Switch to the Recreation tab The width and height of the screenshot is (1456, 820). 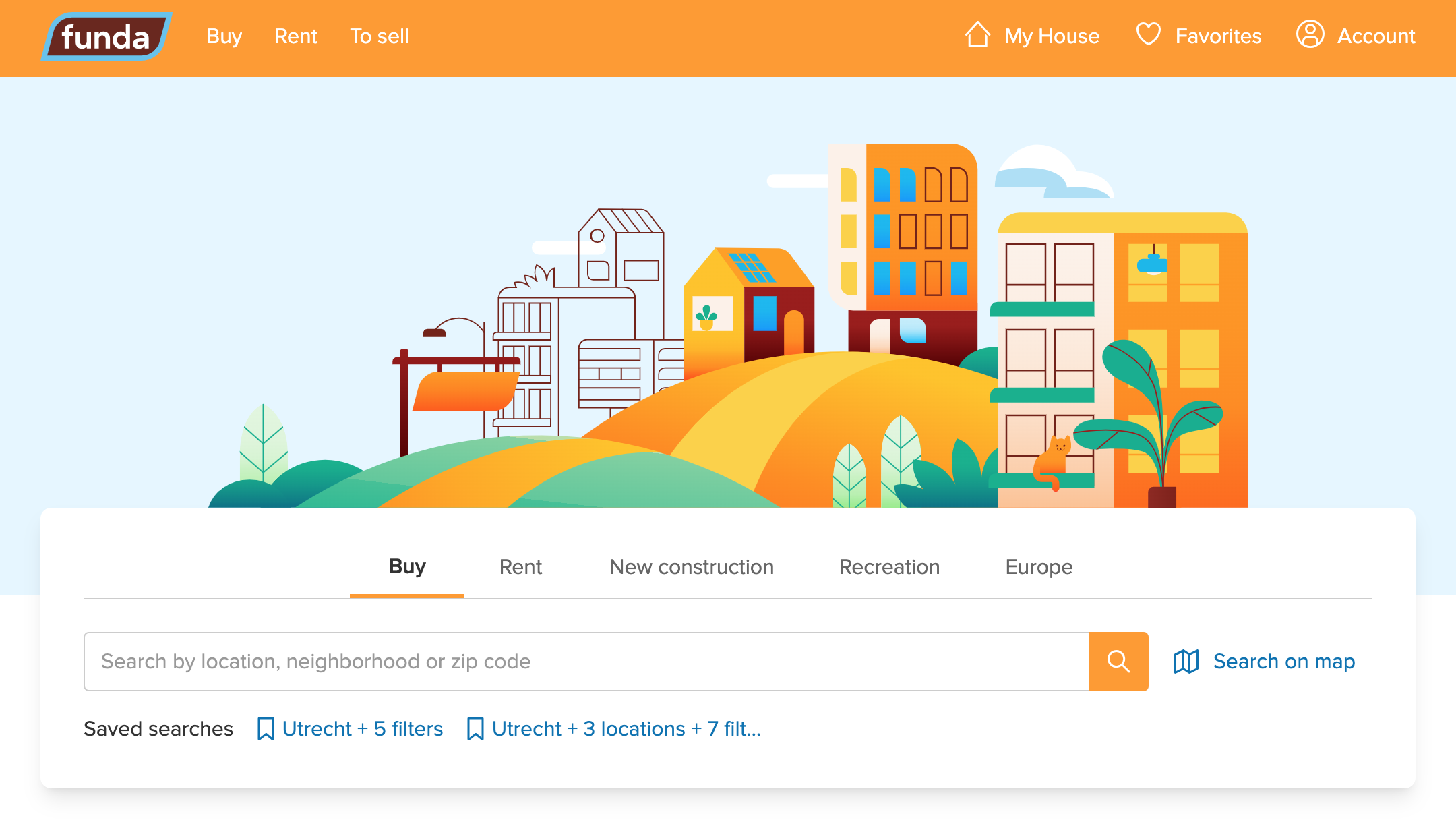pyautogui.click(x=889, y=567)
